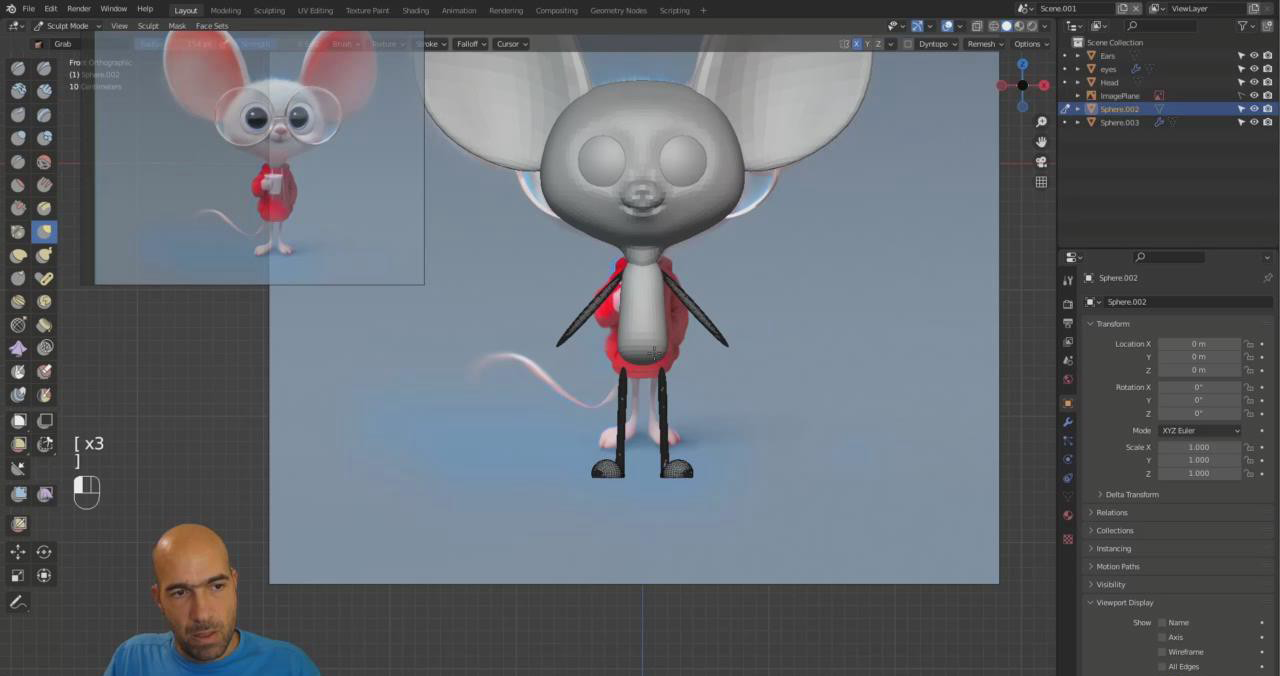Open the Falloff popover button

[470, 44]
